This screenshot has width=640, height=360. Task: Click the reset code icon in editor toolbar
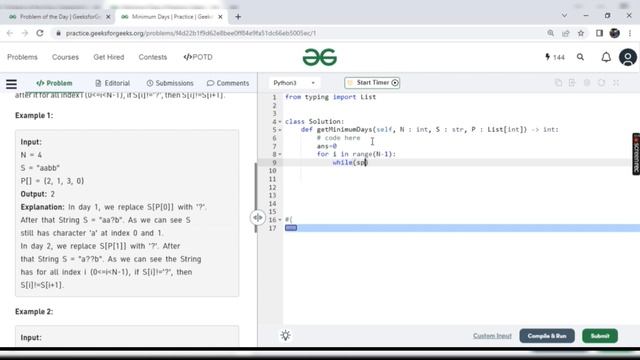601,83
